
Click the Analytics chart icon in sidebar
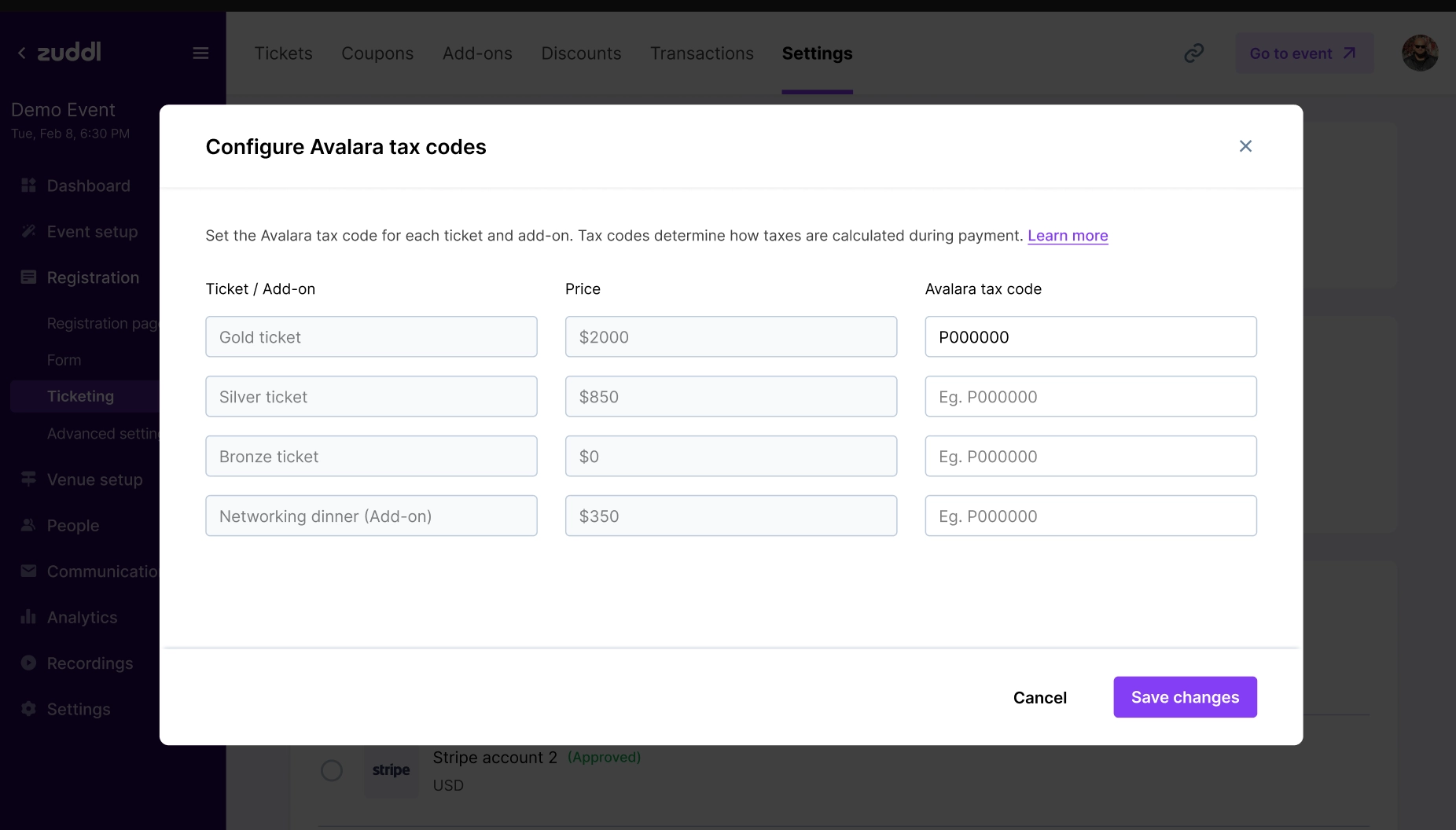pos(28,617)
